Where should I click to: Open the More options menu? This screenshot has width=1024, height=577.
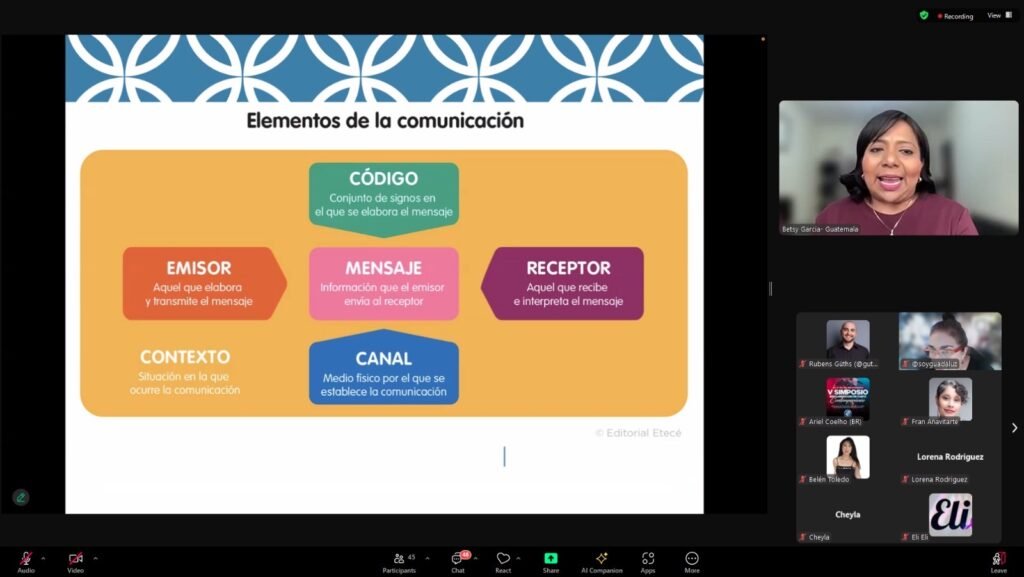pos(692,561)
